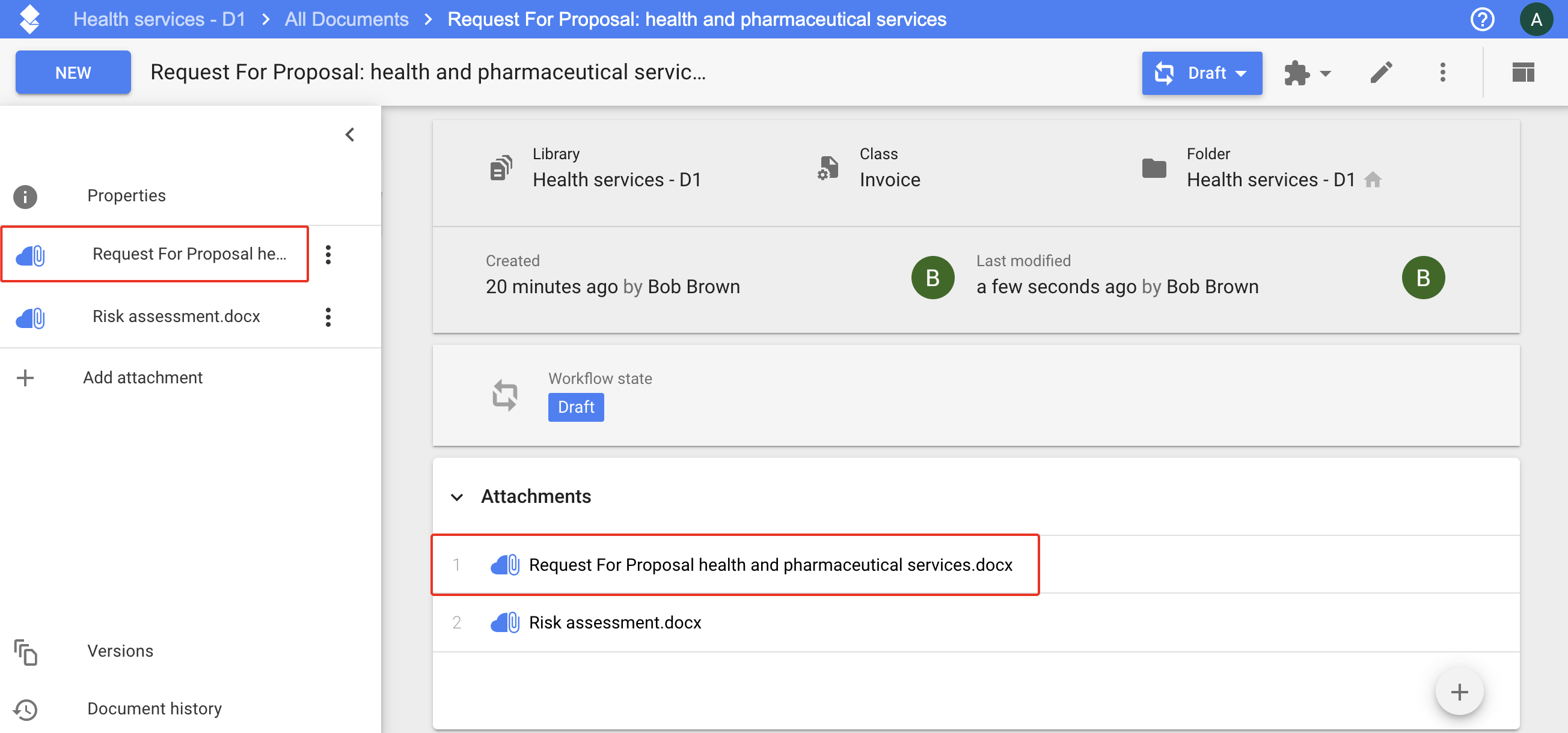Viewport: 1568px width, 733px height.
Task: Open options for Risk assessment.docx attachment
Action: tap(328, 317)
